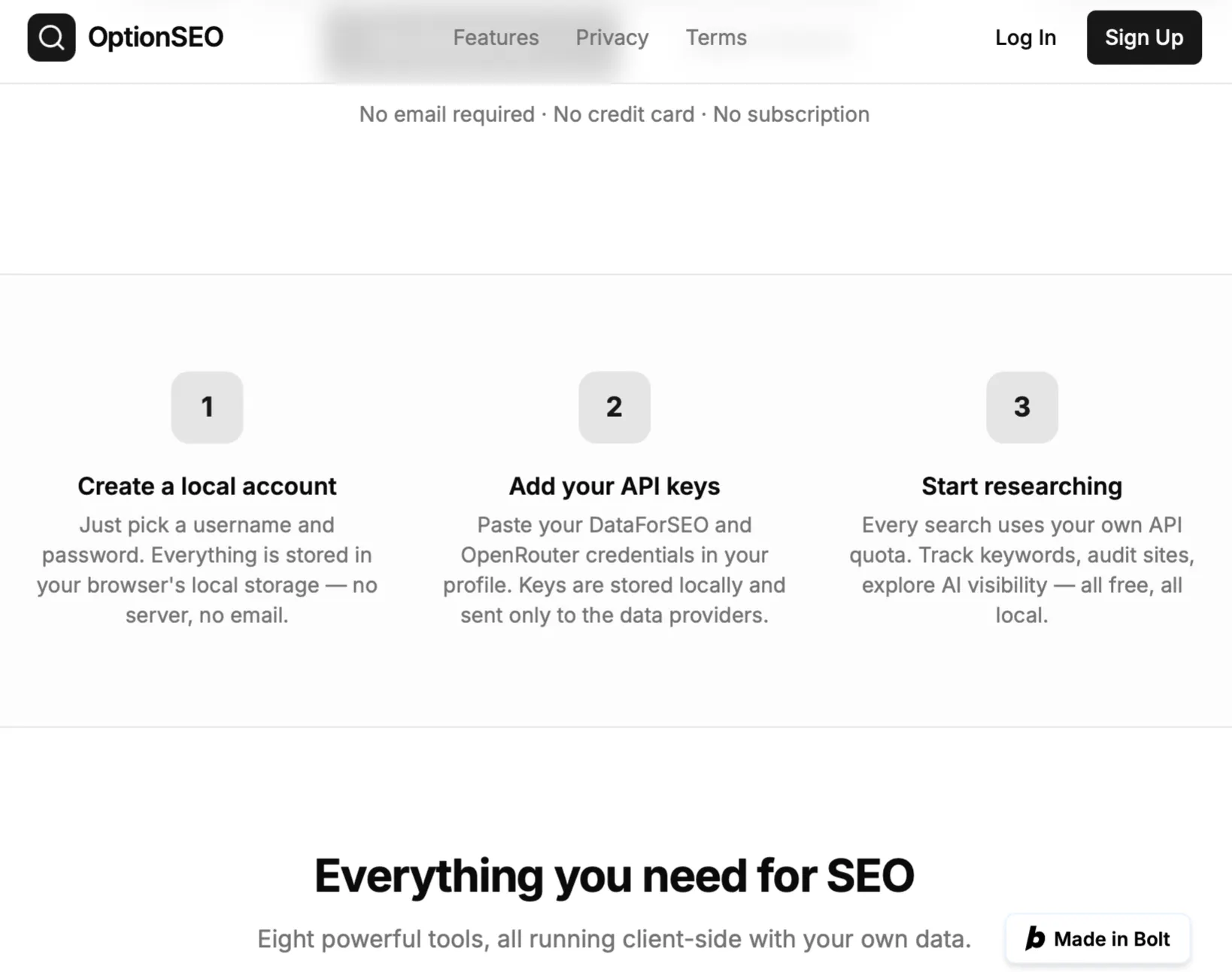1232x972 pixels.
Task: Open the Privacy nav link
Action: [612, 38]
